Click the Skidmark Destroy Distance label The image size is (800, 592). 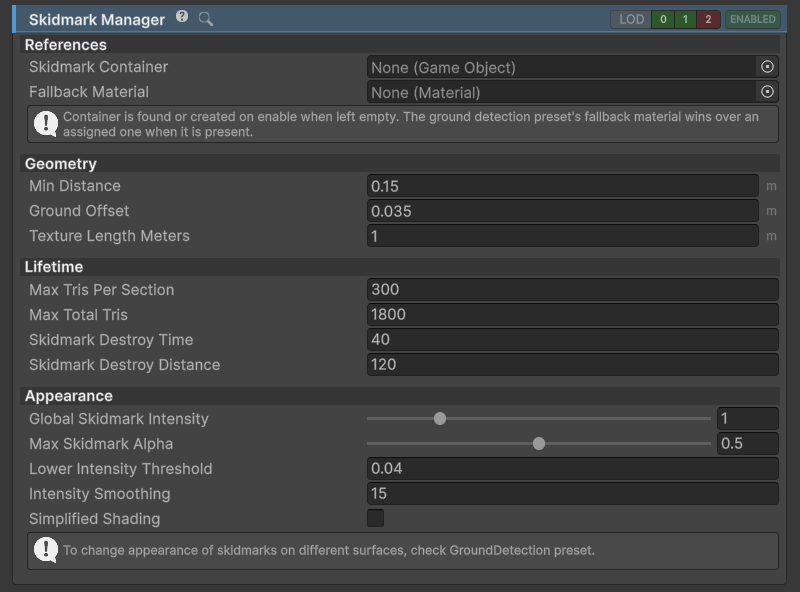[x=124, y=364]
